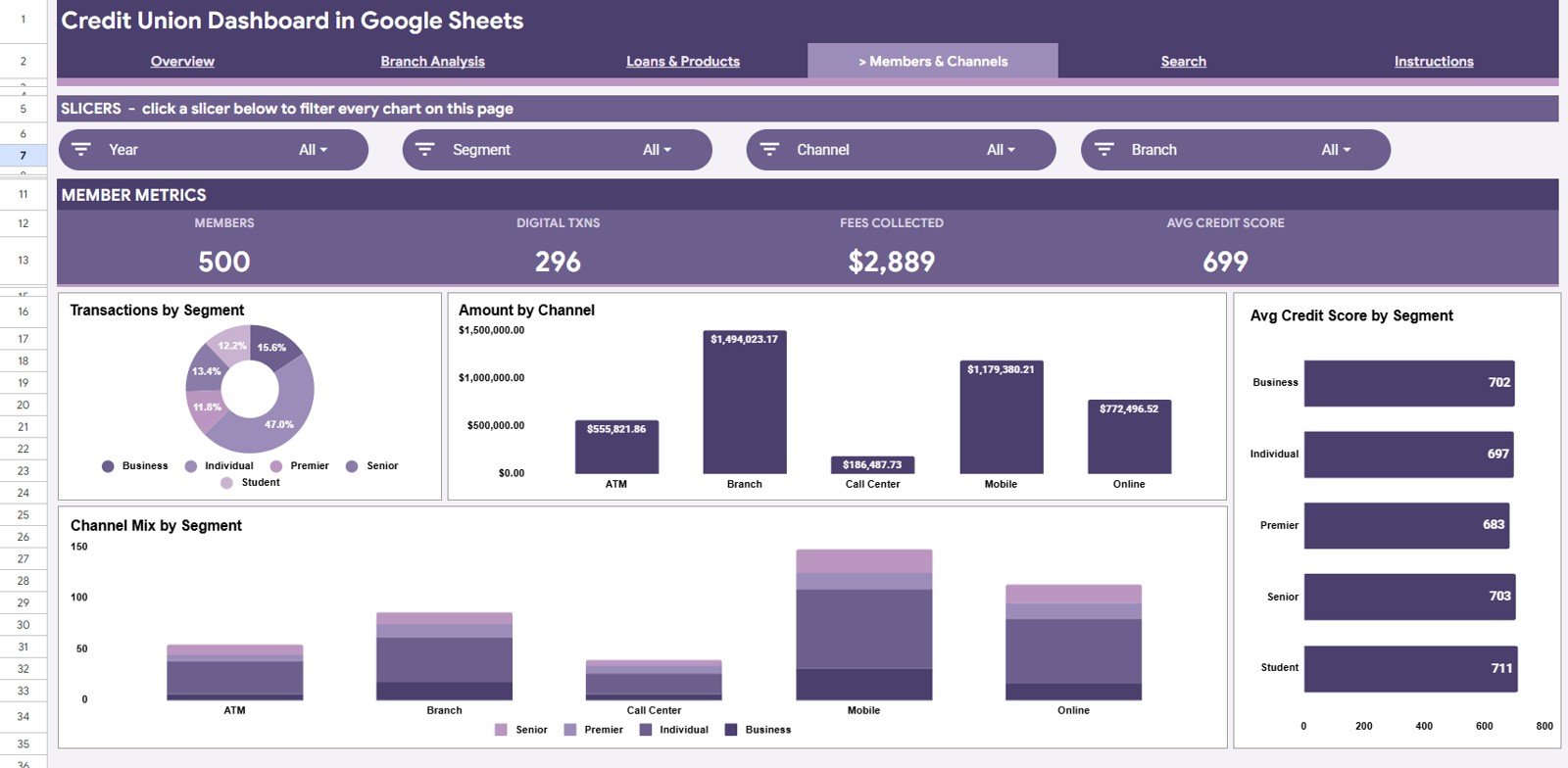Image resolution: width=1568 pixels, height=768 pixels.
Task: Select the 12.2% donut slice
Action: click(230, 344)
